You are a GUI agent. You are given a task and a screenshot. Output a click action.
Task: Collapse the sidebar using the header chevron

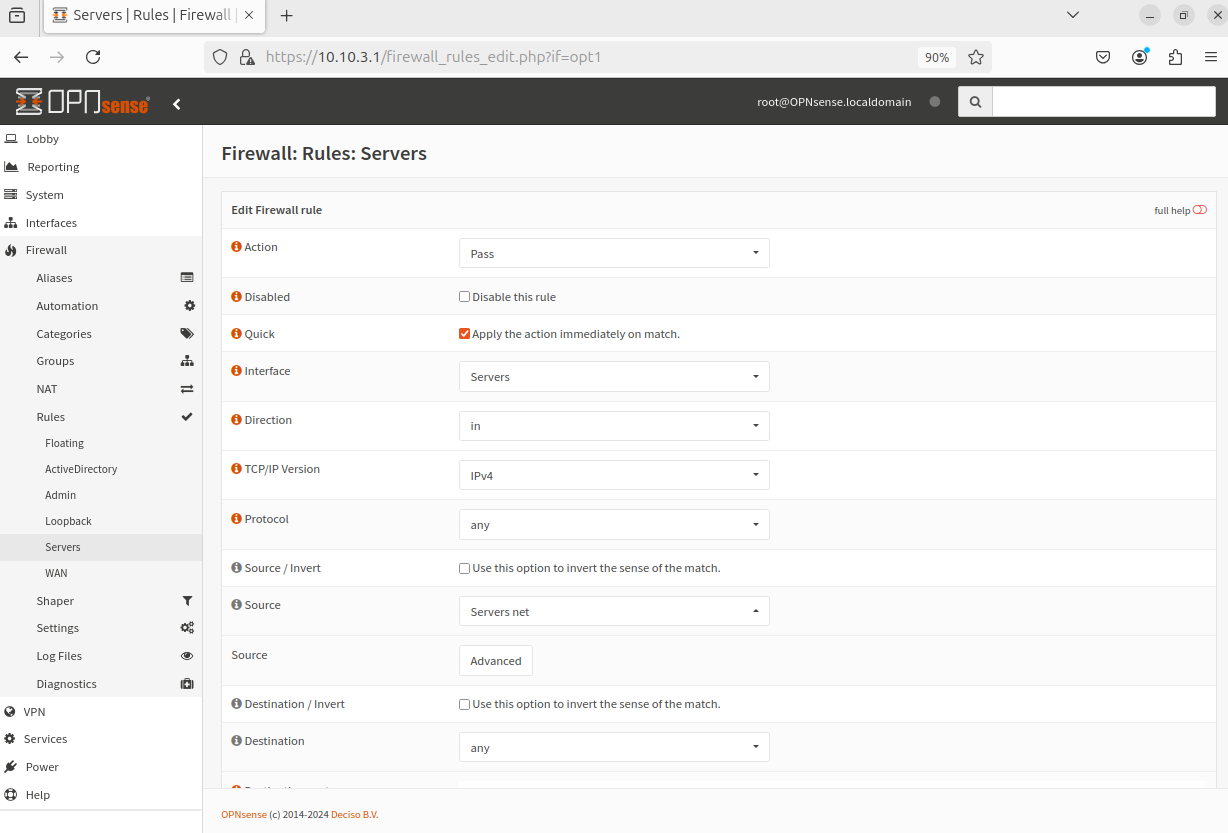[x=177, y=104]
